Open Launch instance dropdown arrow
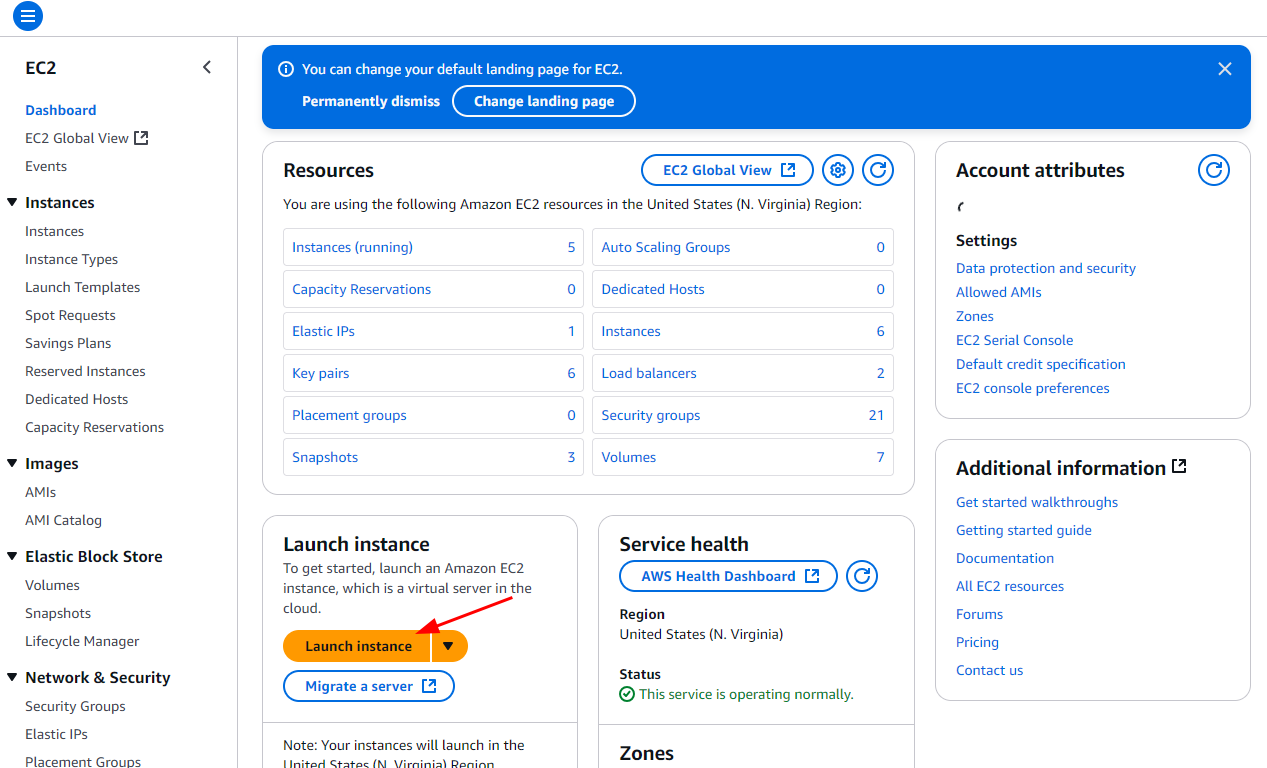 tap(449, 646)
